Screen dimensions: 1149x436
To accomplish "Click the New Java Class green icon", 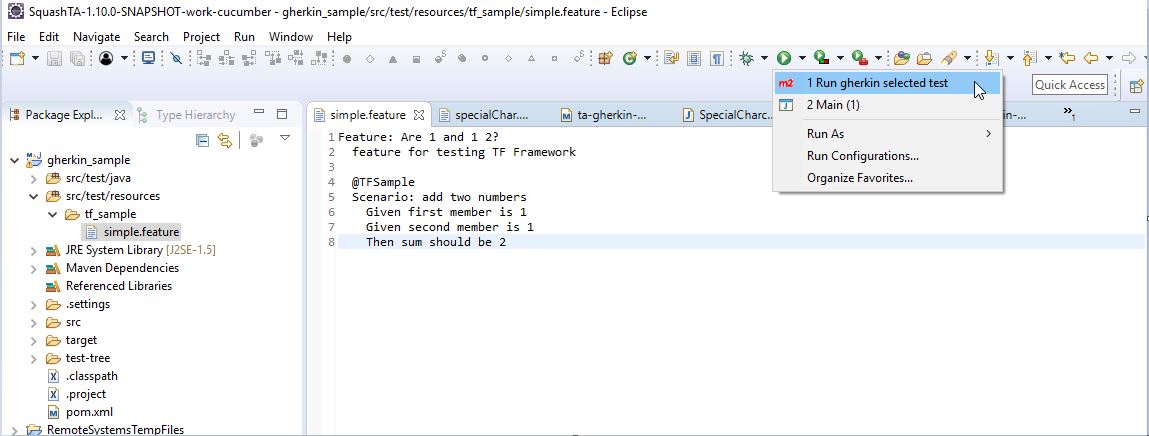I will 629,58.
